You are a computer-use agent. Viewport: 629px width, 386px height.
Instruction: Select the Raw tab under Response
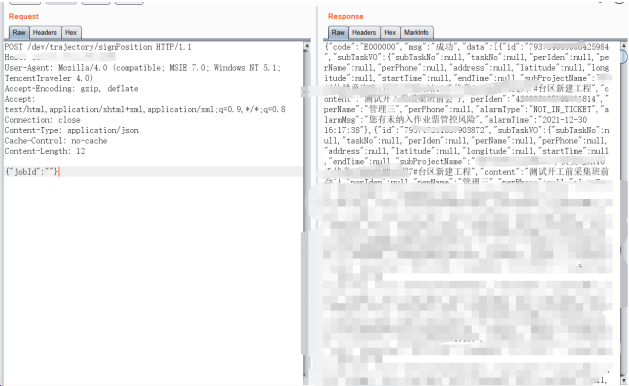[338, 33]
